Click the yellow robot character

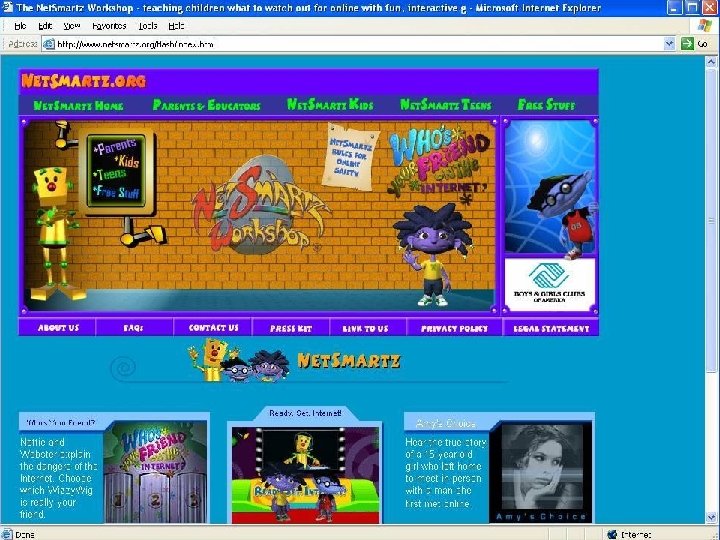[53, 232]
